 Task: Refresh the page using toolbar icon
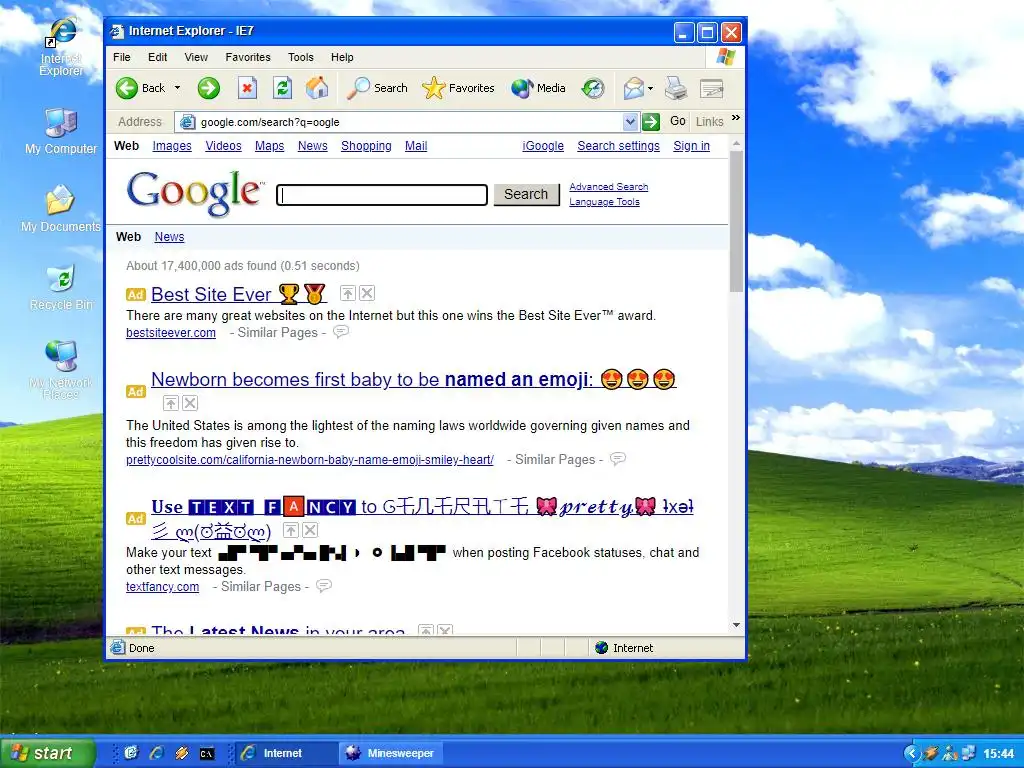[x=282, y=88]
